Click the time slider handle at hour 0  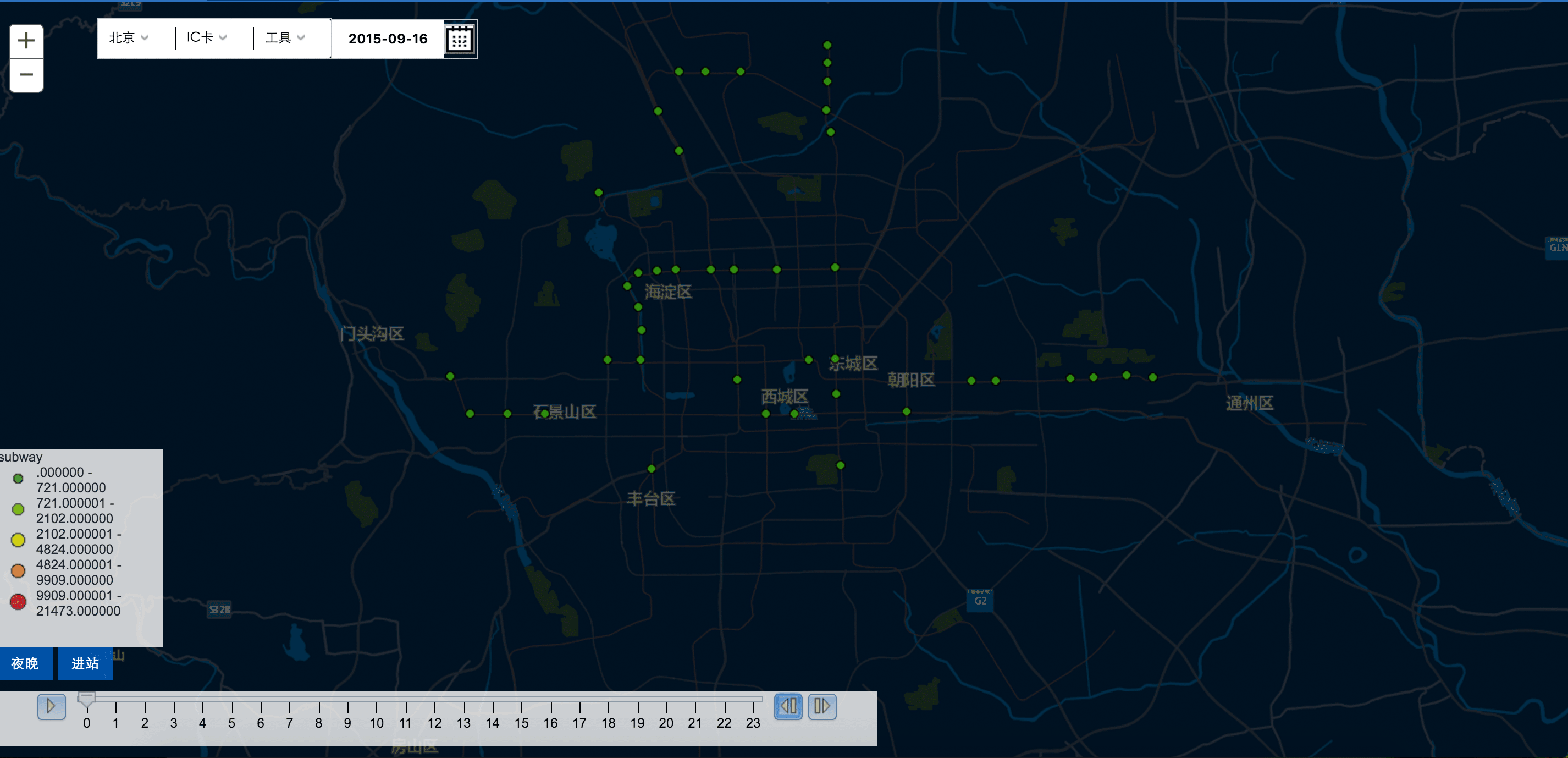click(86, 699)
